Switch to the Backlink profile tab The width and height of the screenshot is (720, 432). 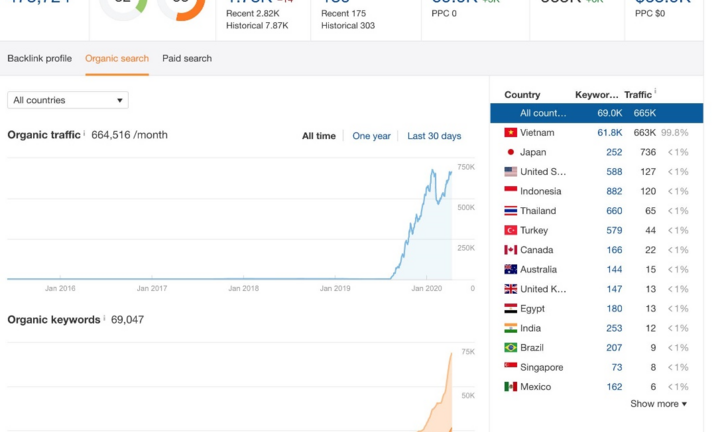coord(40,59)
